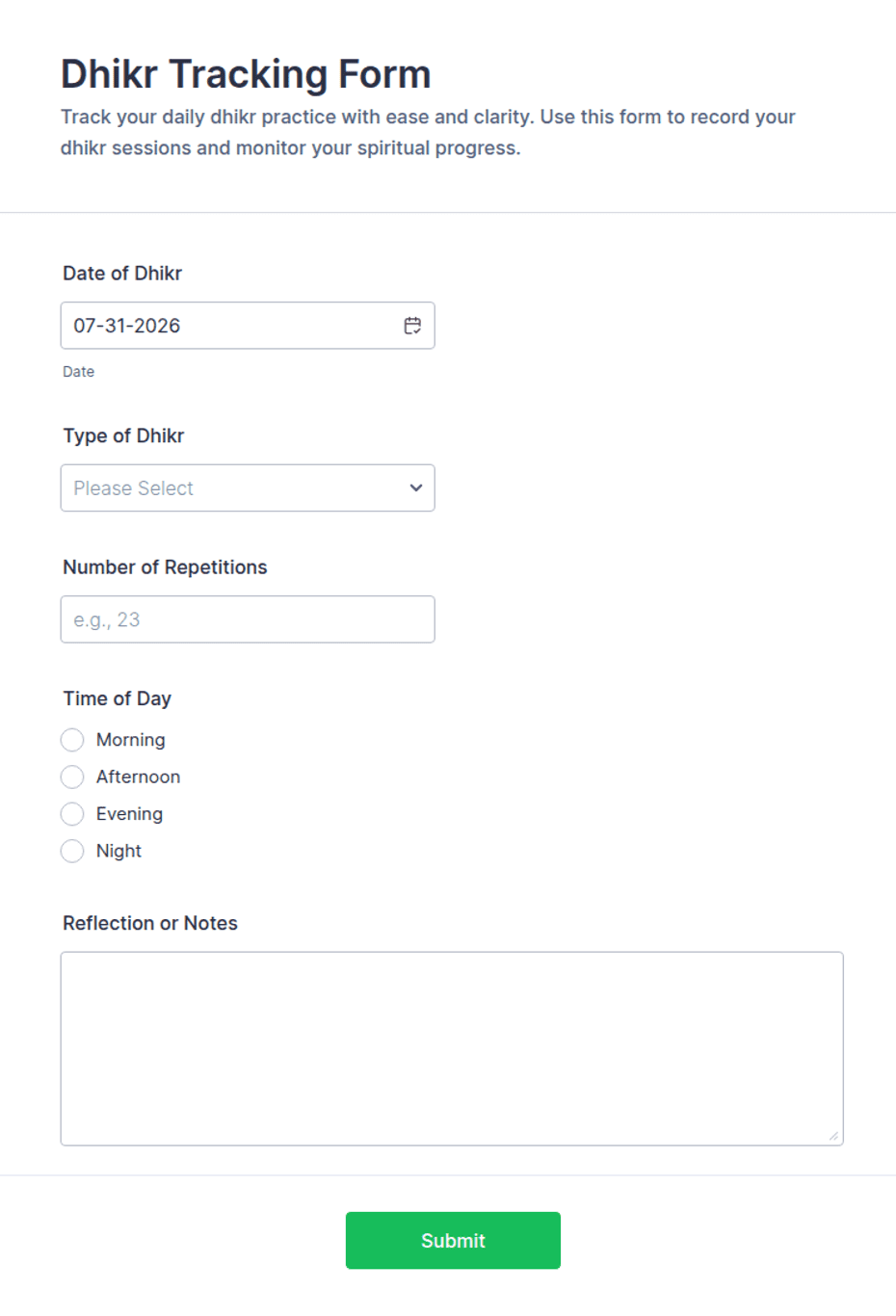Click the Reflection or Notes label

tap(150, 923)
